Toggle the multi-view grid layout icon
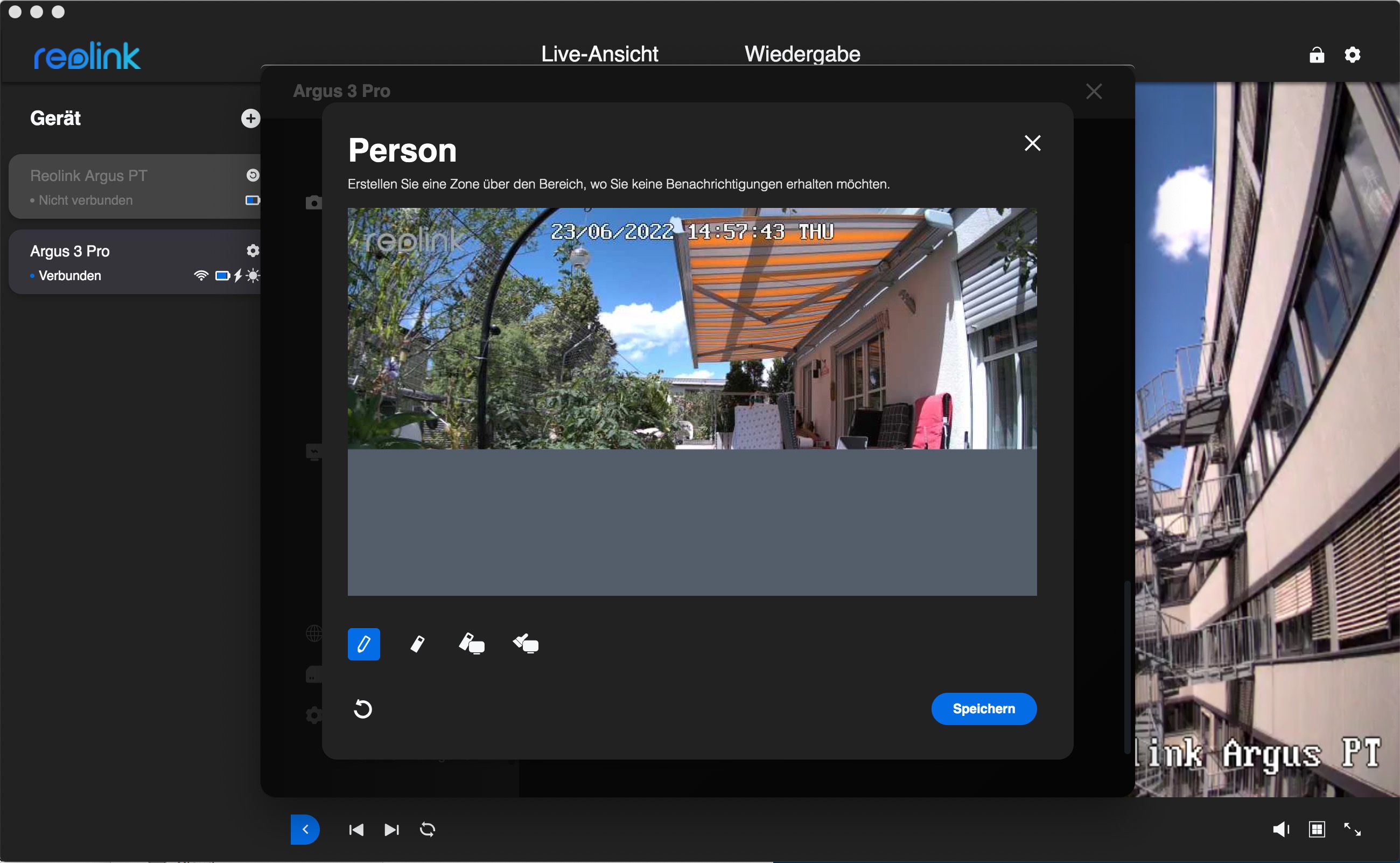Viewport: 1400px width, 863px height. pos(1316,829)
